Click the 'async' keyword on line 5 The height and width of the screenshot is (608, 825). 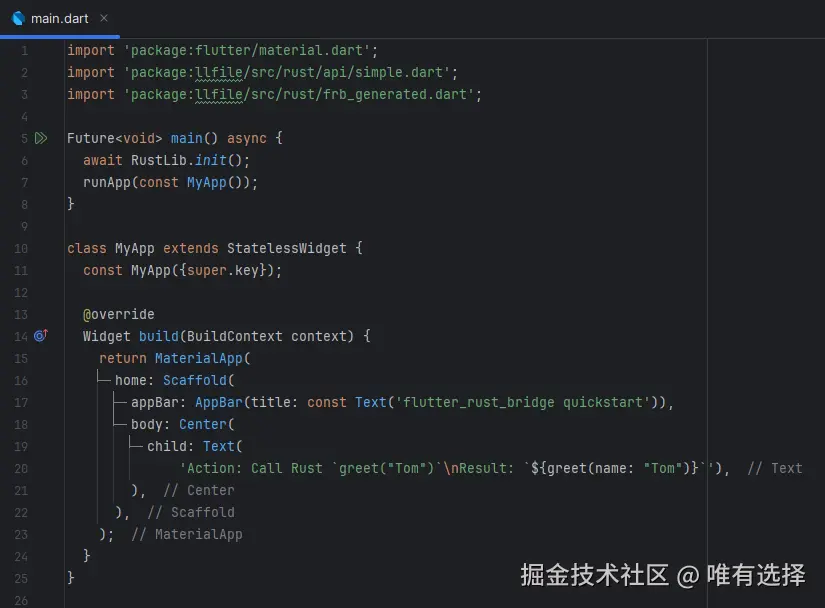point(247,138)
